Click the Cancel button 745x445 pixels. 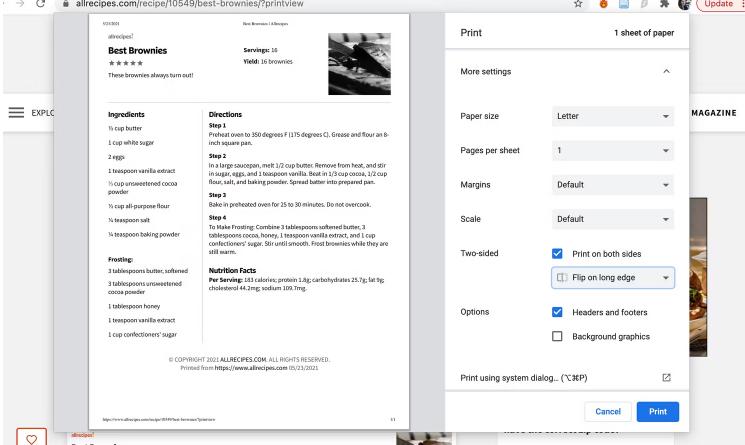[x=608, y=412]
